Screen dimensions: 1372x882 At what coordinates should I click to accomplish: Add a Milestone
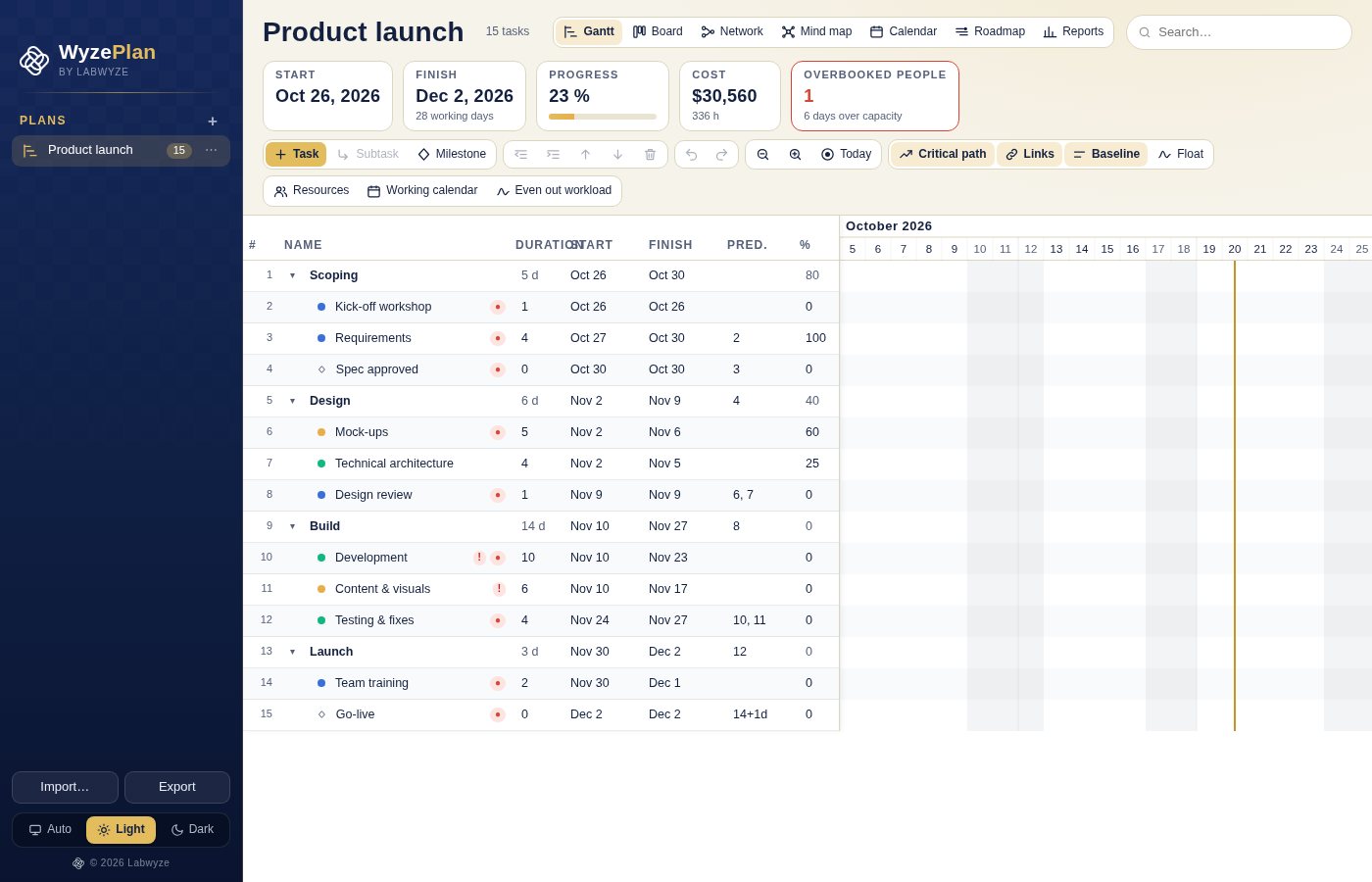pyautogui.click(x=452, y=154)
